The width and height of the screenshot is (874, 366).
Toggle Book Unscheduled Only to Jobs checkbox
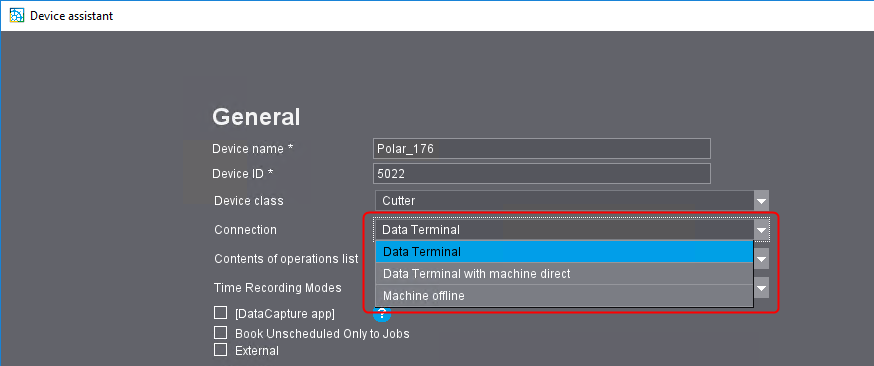tap(221, 333)
